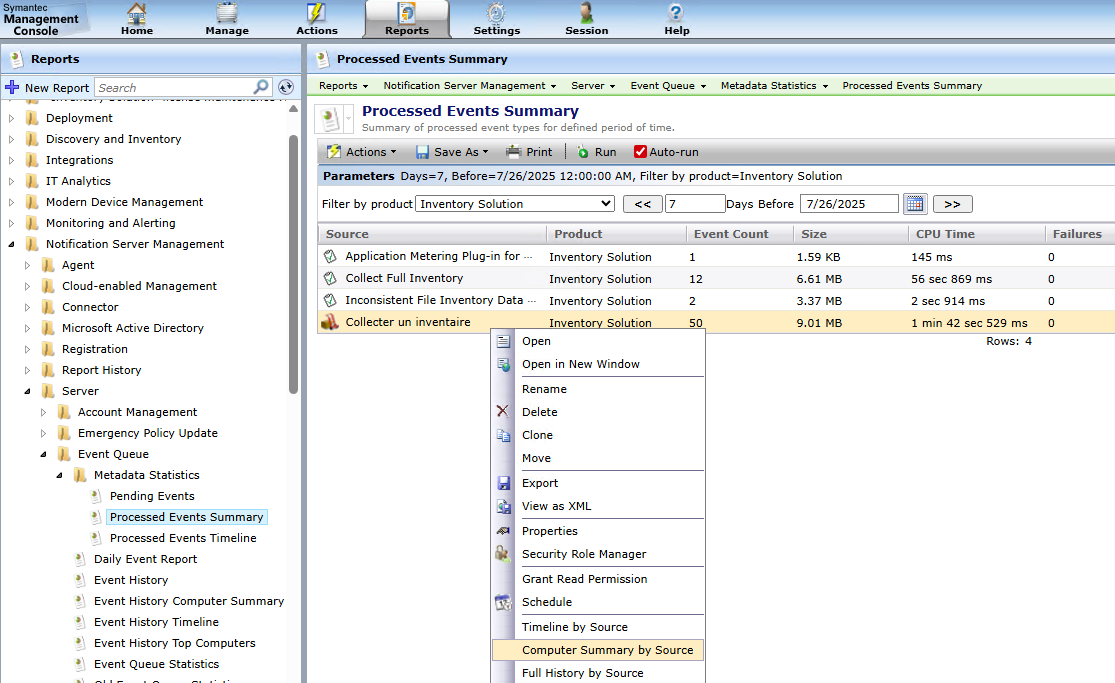Image resolution: width=1115 pixels, height=683 pixels.
Task: Click the Export disk icon
Action: click(503, 483)
